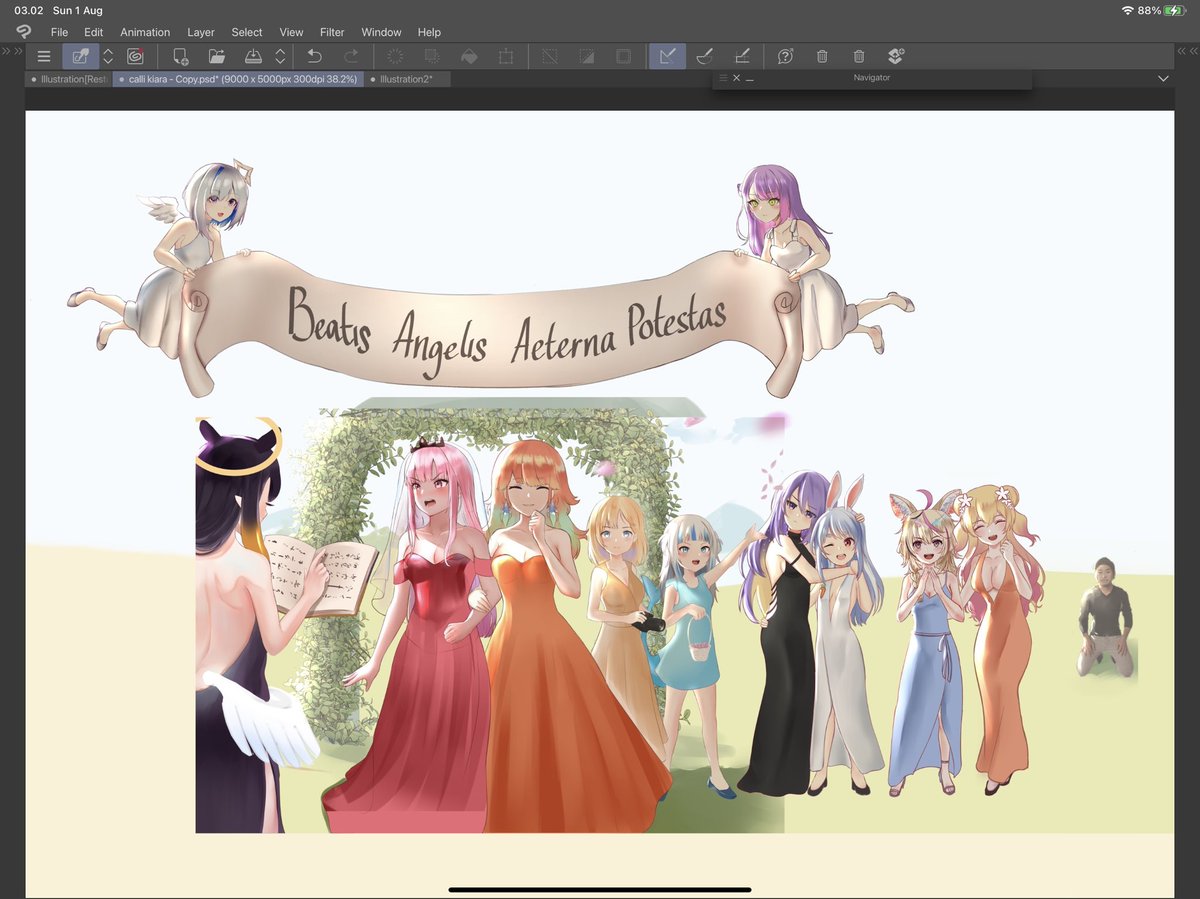Open the File menu
Screen dimensions: 1200x899
point(59,32)
